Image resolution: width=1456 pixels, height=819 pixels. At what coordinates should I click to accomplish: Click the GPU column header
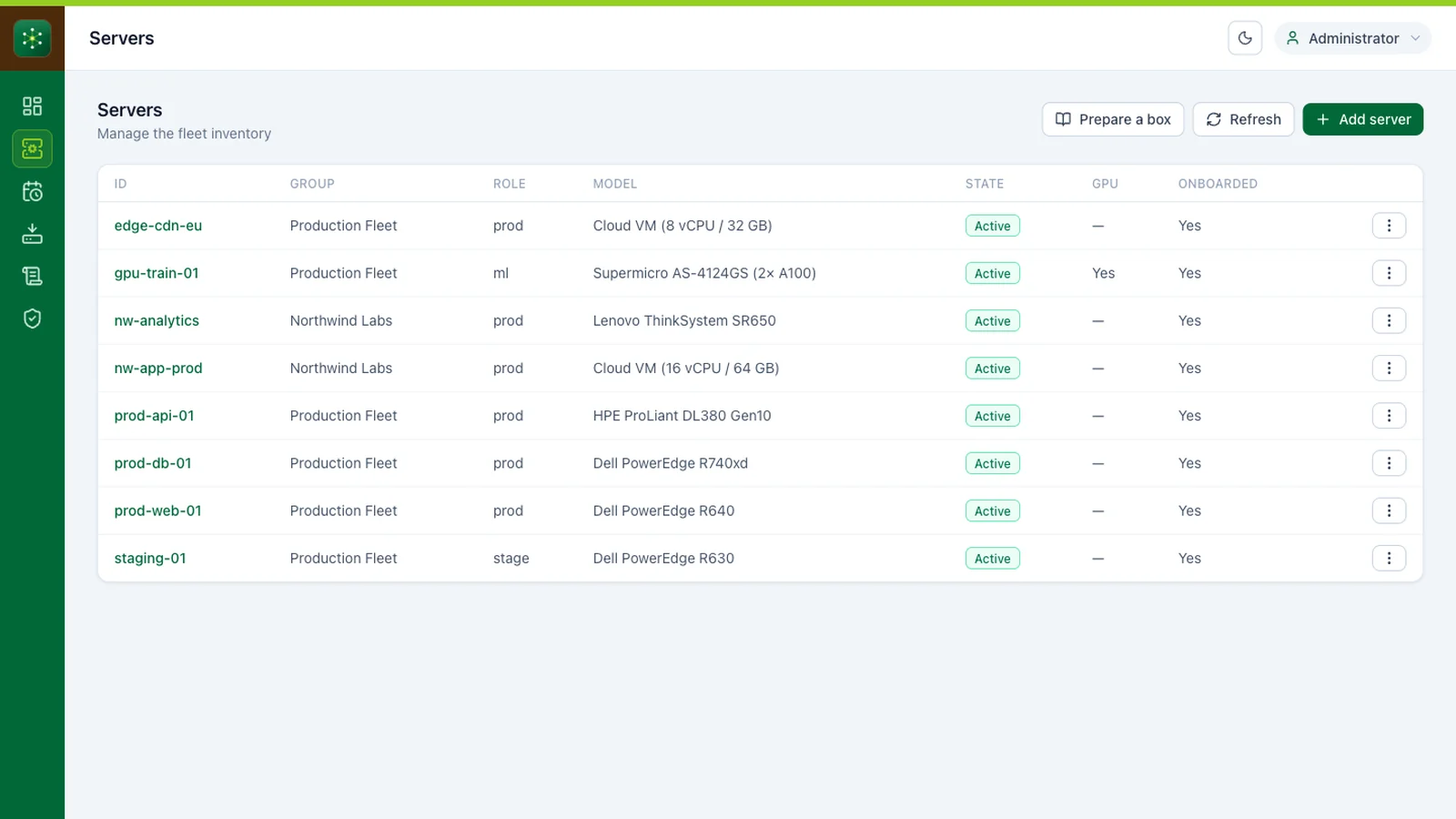click(x=1105, y=184)
